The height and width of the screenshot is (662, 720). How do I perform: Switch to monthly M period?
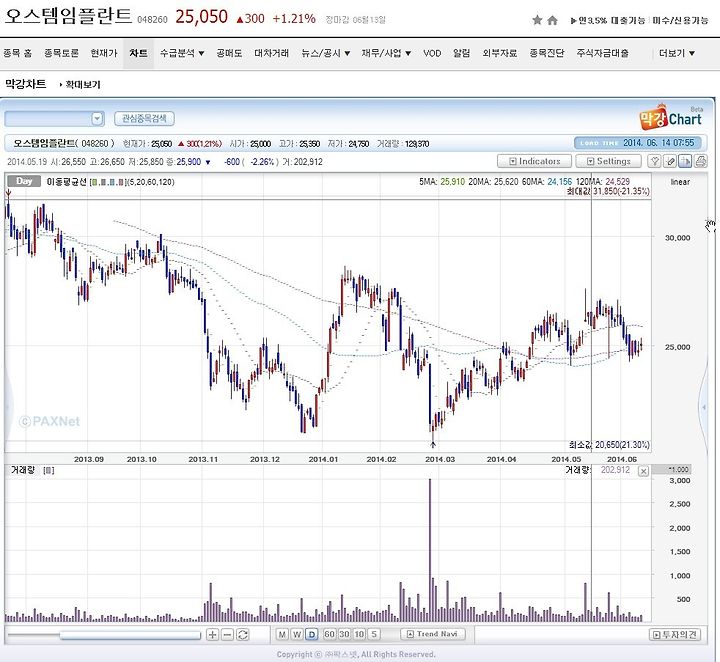click(282, 634)
